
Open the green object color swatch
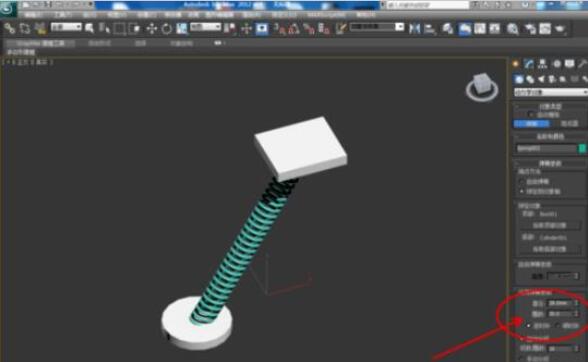(x=583, y=149)
